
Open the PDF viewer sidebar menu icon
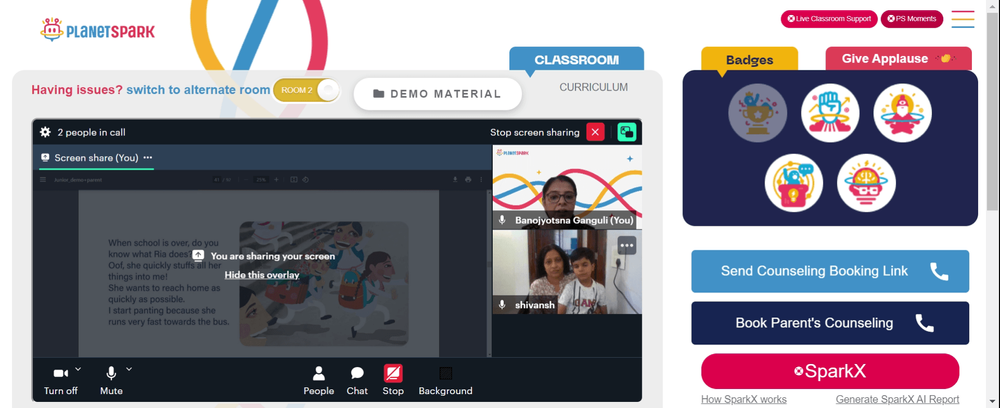pos(43,180)
